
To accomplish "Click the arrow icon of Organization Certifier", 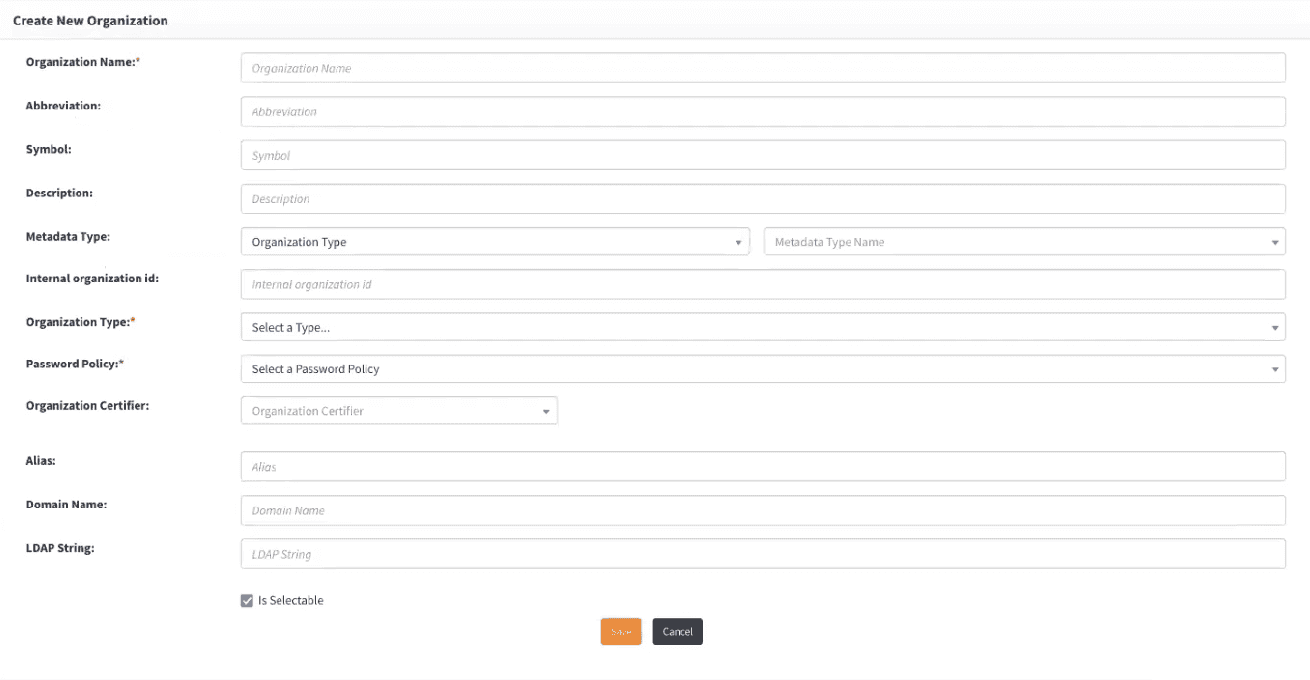I will coord(546,411).
